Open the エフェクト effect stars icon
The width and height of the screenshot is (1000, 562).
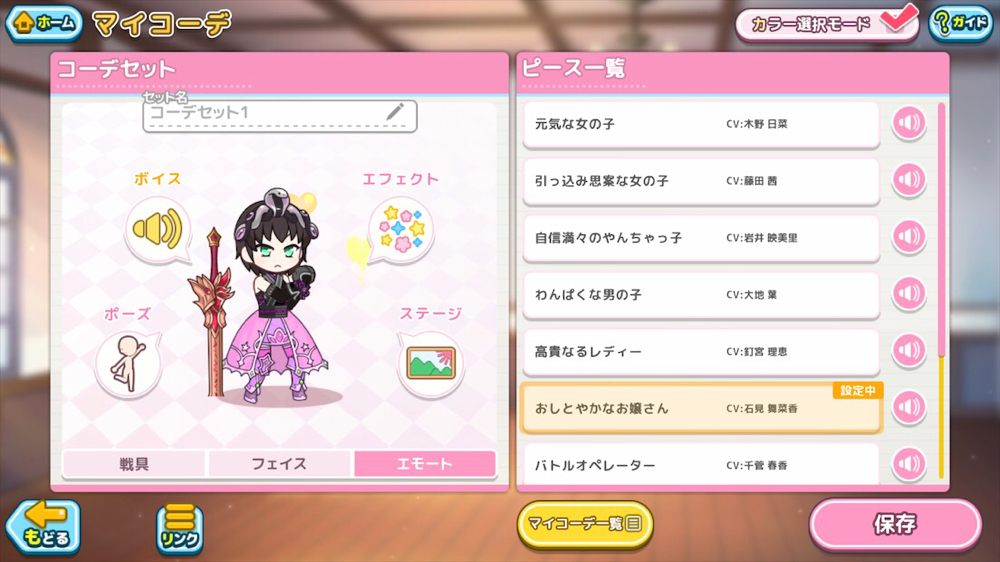coord(401,231)
